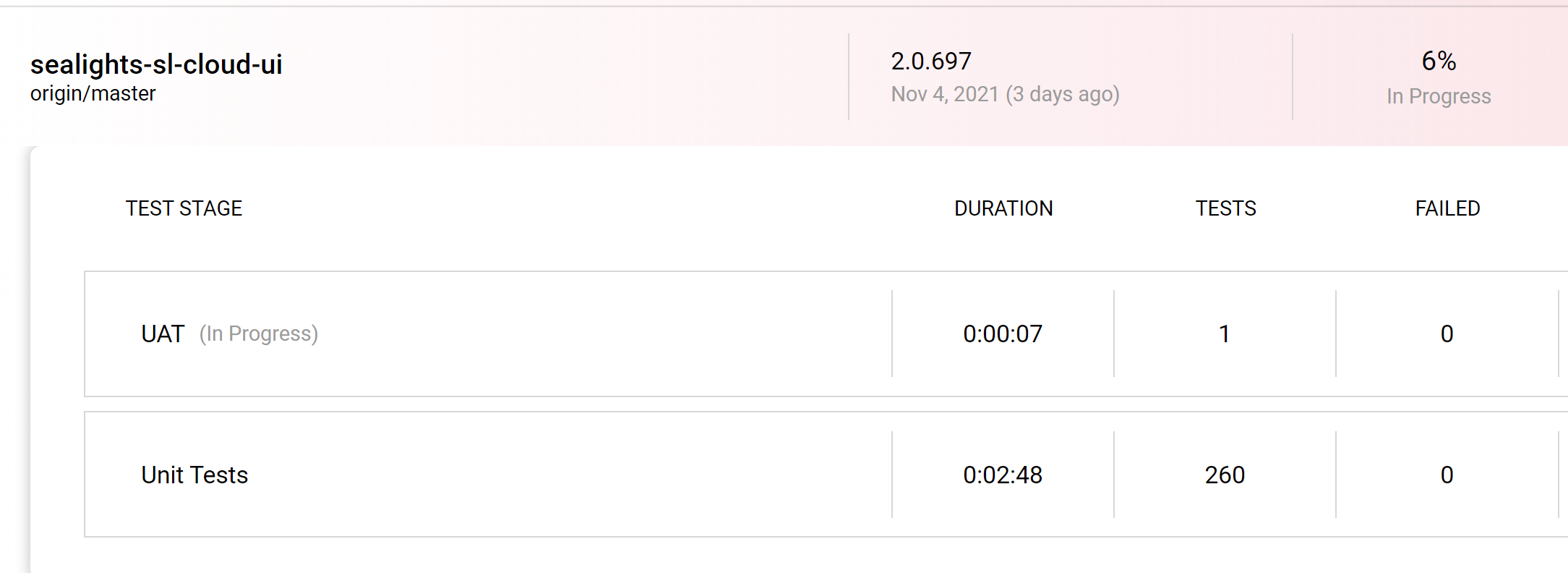Sort by the FAILED column header
The height and width of the screenshot is (573, 1568).
click(x=1447, y=208)
